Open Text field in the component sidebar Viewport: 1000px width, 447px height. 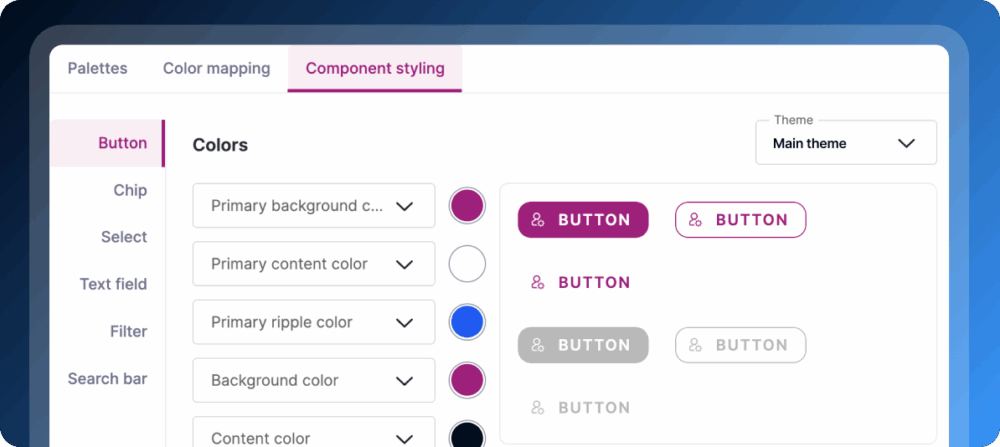[x=113, y=284]
